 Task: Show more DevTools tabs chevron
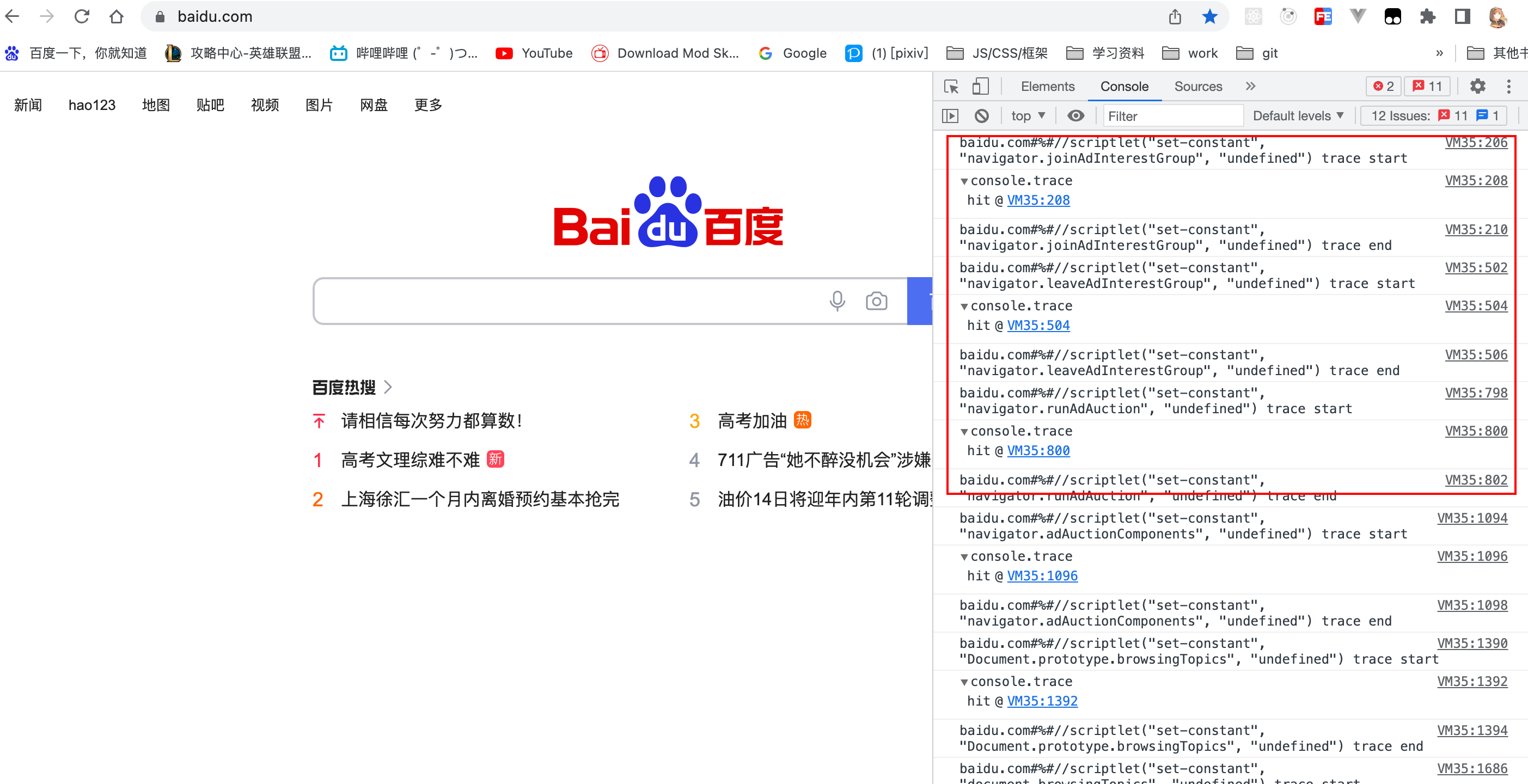click(x=1250, y=87)
